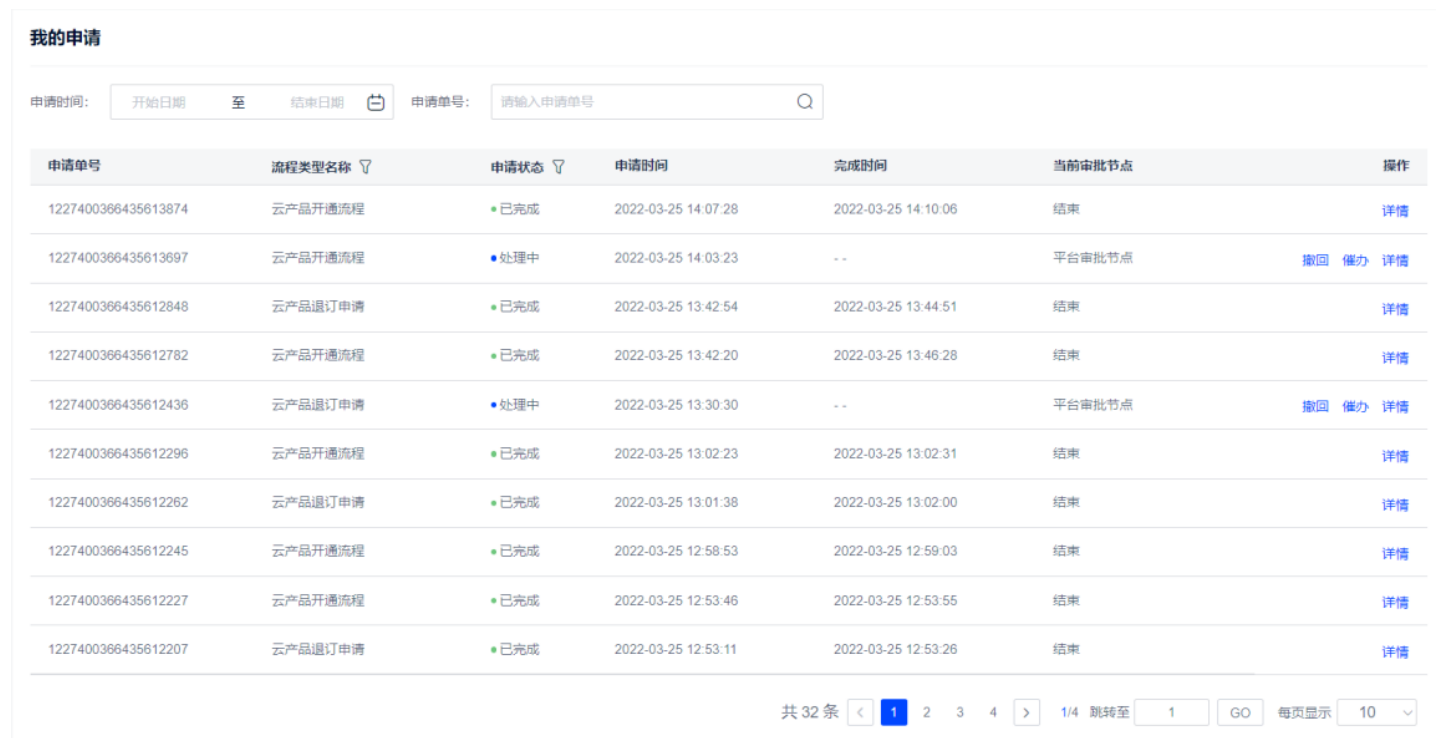Open 详情 for order ending 612262
The image size is (1436, 738).
click(1395, 505)
